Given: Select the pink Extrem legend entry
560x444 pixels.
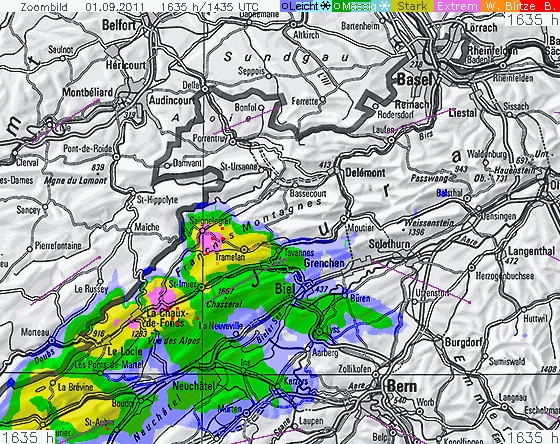Looking at the screenshot, I should 457,6.
